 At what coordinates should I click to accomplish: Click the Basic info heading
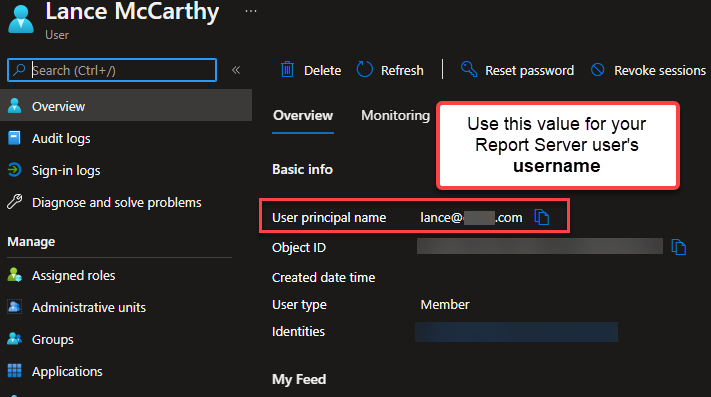point(302,169)
